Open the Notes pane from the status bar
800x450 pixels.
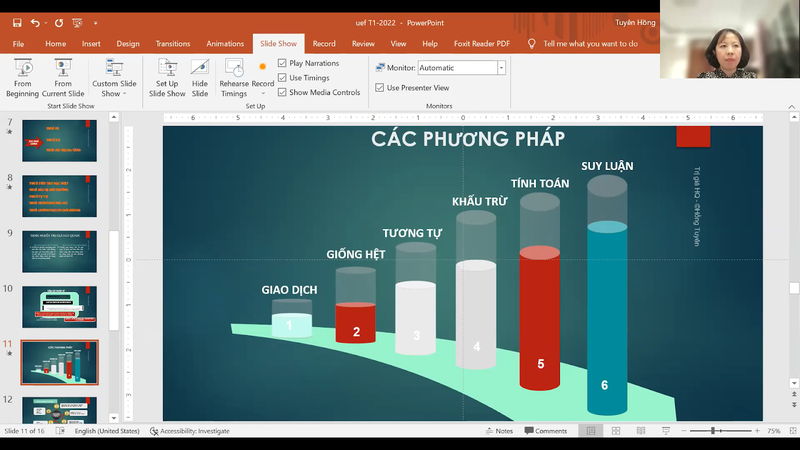(498, 431)
